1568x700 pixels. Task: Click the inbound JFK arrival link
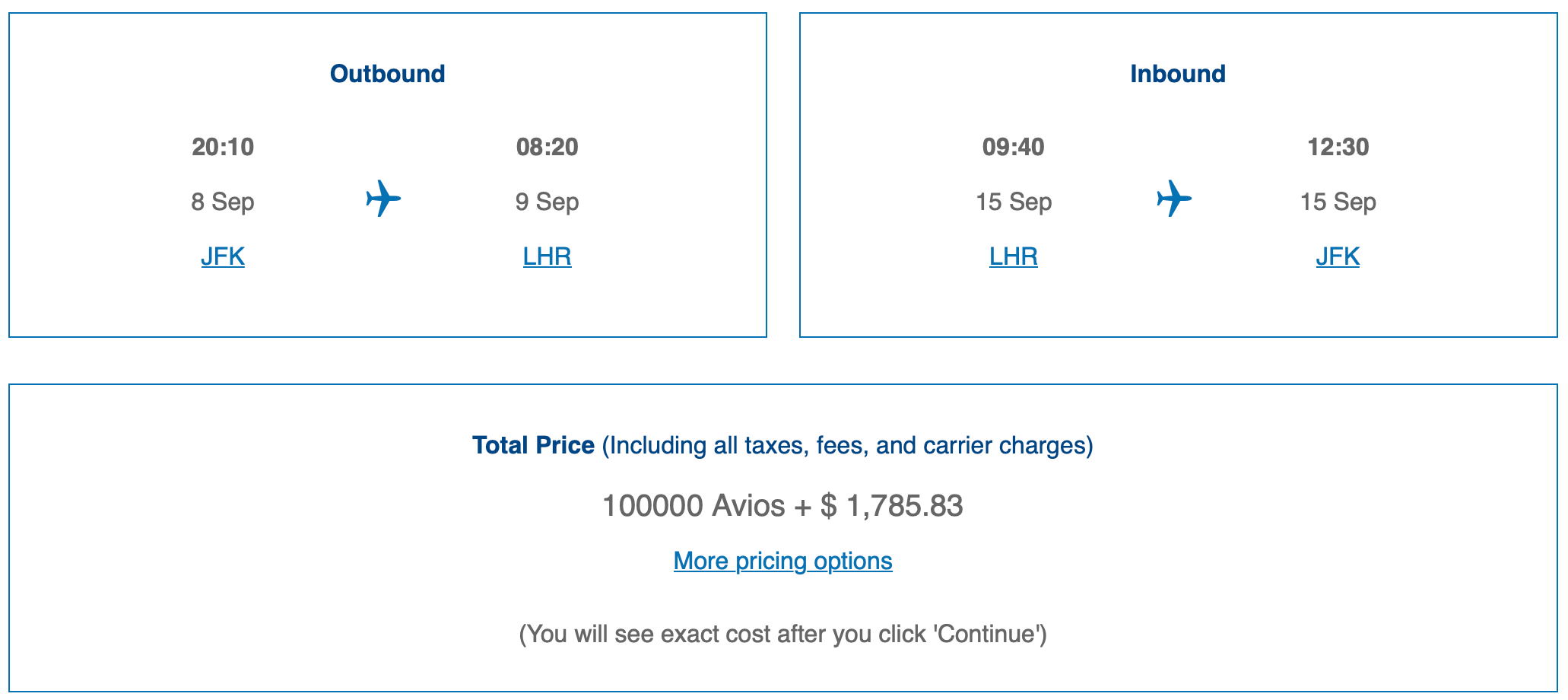click(x=1338, y=256)
